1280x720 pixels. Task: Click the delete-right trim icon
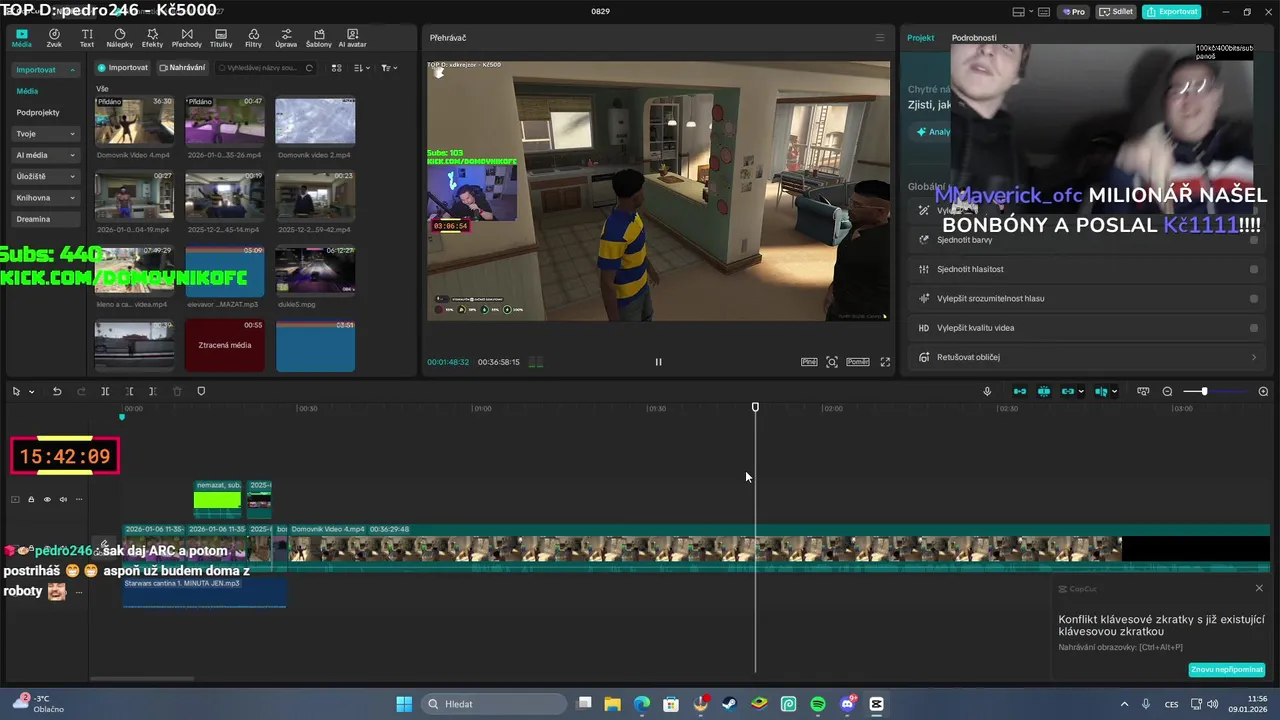pyautogui.click(x=152, y=391)
